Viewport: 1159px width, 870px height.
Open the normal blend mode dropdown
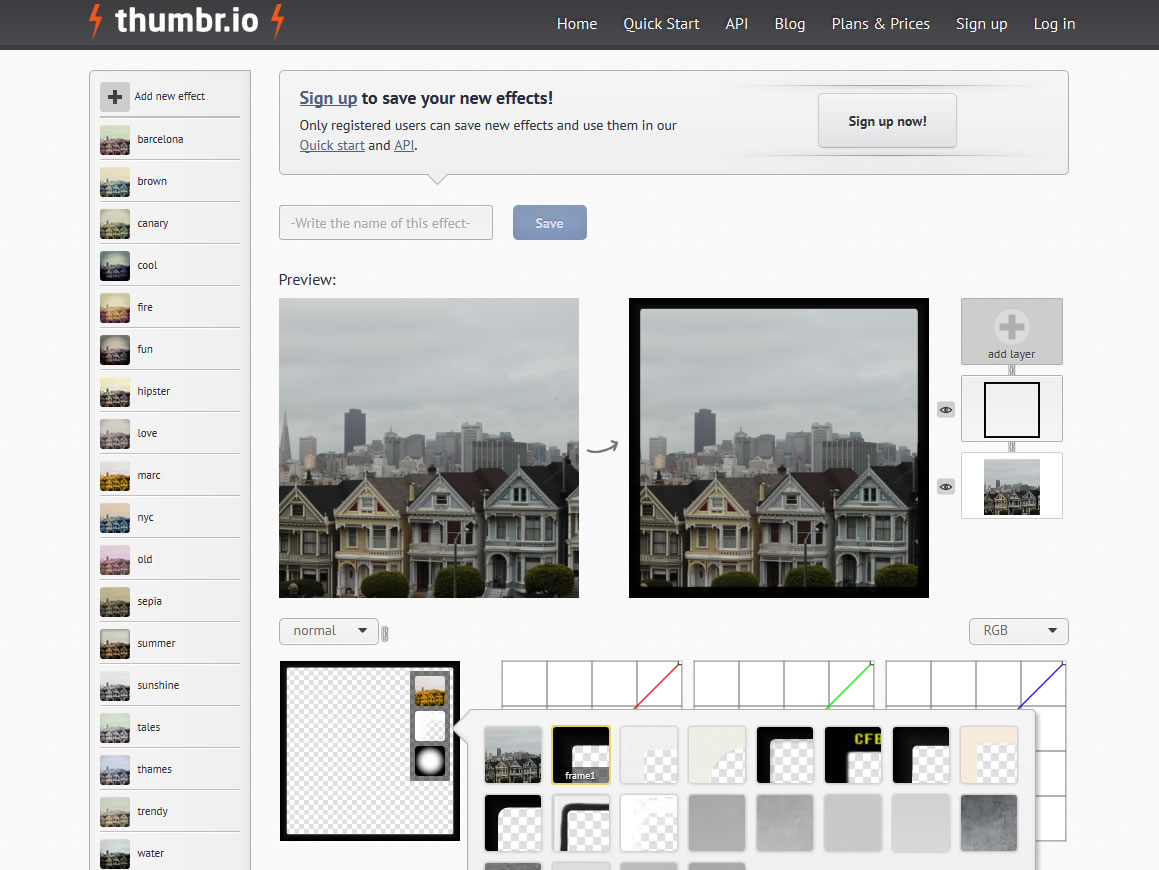pos(329,631)
